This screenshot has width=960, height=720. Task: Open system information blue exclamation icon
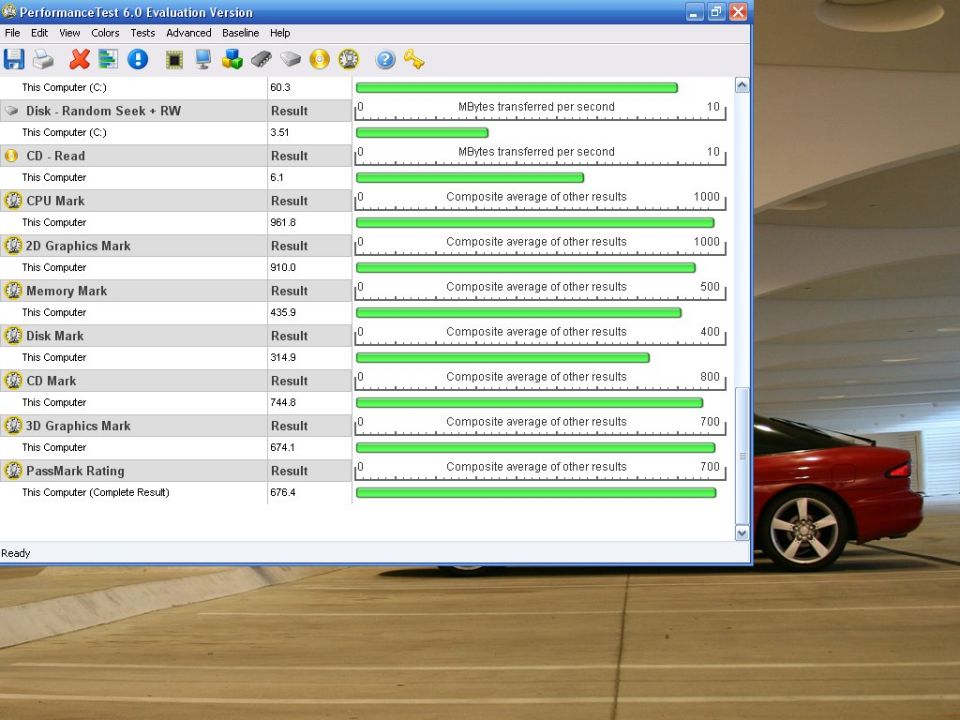138,59
